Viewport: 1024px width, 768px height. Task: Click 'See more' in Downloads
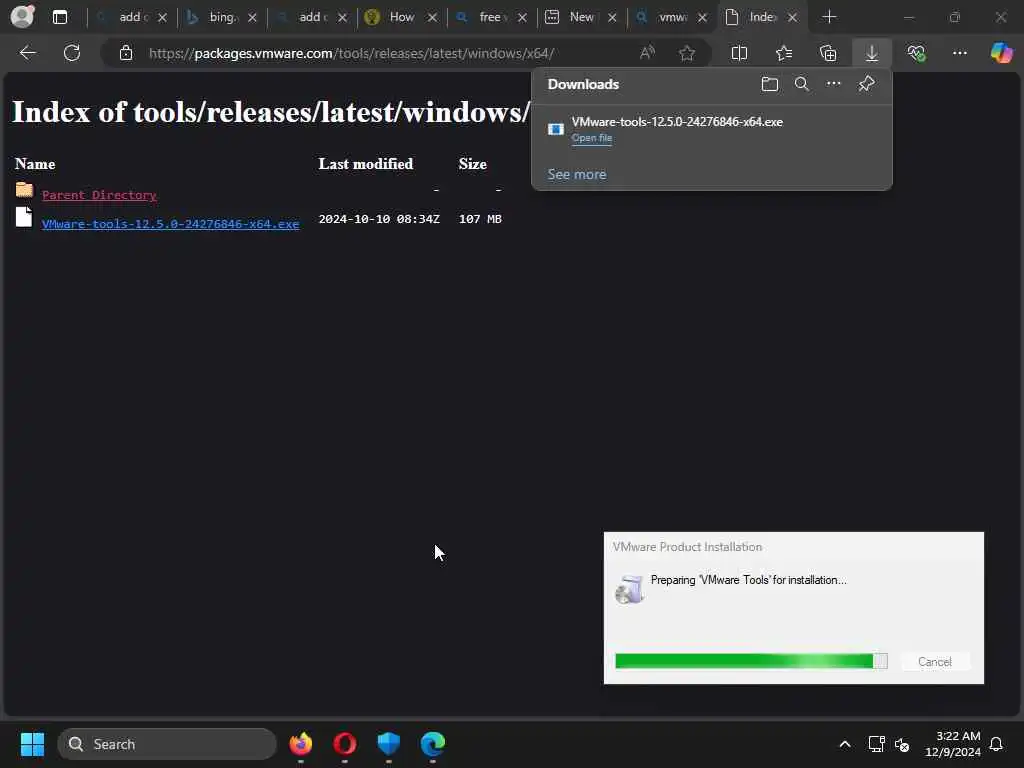pos(577,174)
